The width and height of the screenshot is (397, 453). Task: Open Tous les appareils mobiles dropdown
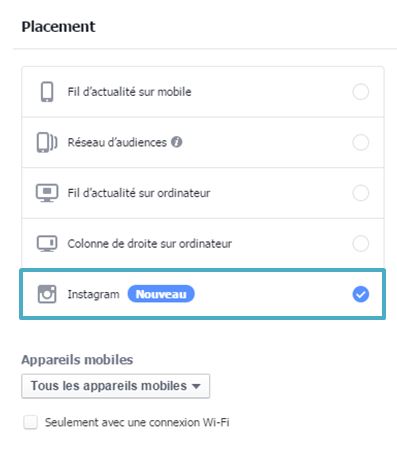point(116,386)
